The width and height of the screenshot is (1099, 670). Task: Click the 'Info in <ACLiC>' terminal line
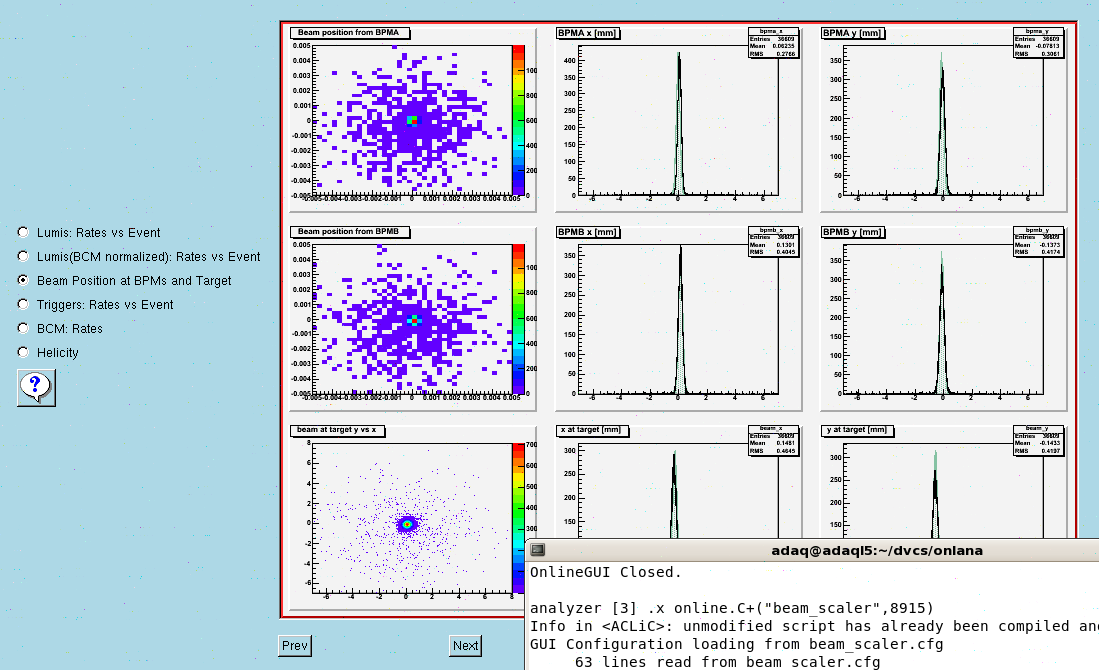814,626
